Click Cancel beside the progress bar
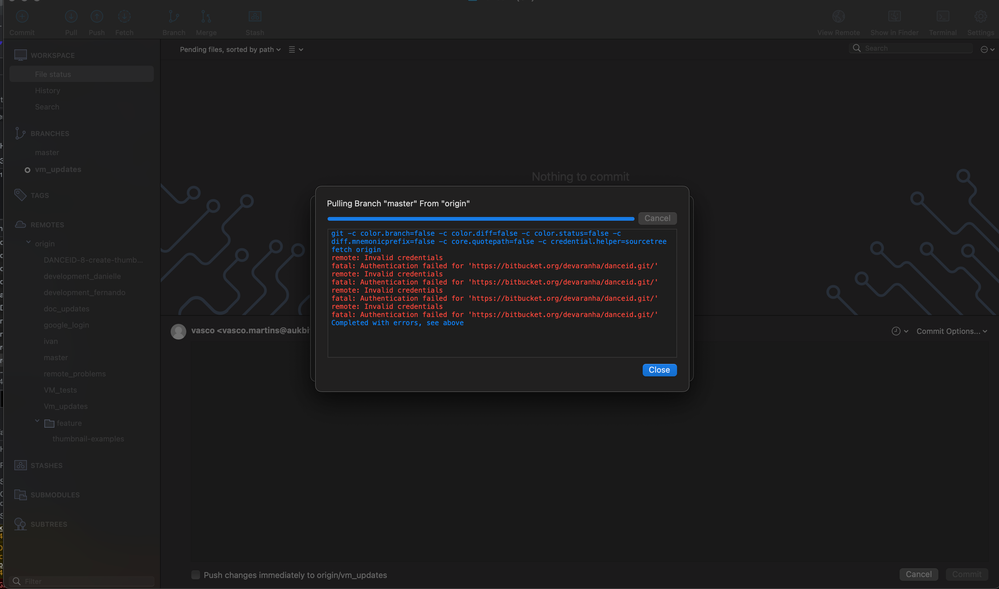Screen dimensions: 999x589 [657, 218]
